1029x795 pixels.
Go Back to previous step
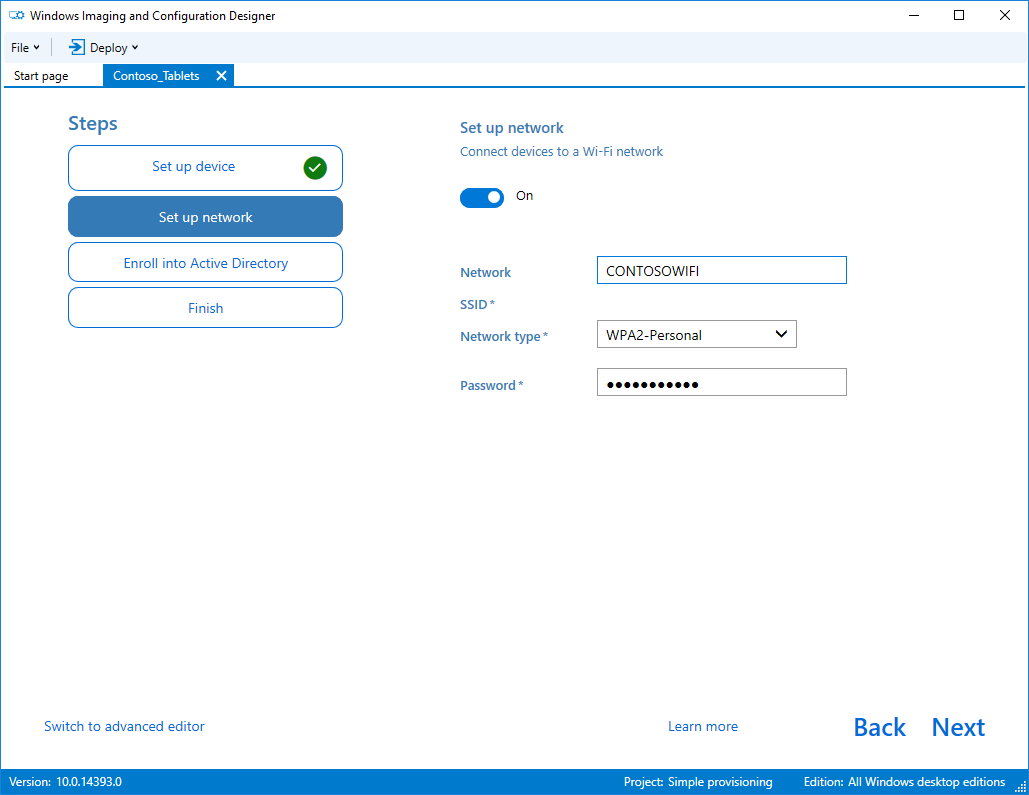(x=879, y=727)
